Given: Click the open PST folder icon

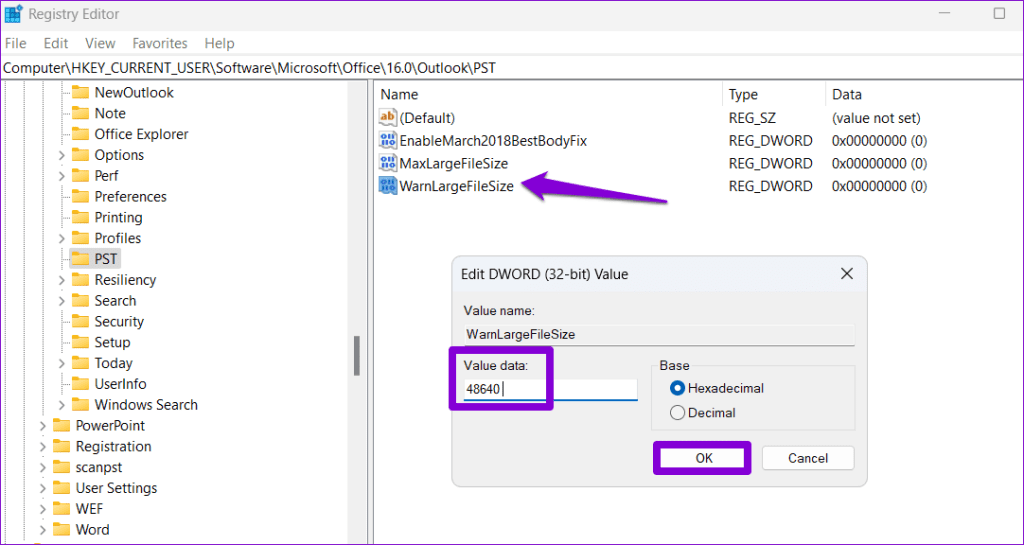Looking at the screenshot, I should click(80, 259).
